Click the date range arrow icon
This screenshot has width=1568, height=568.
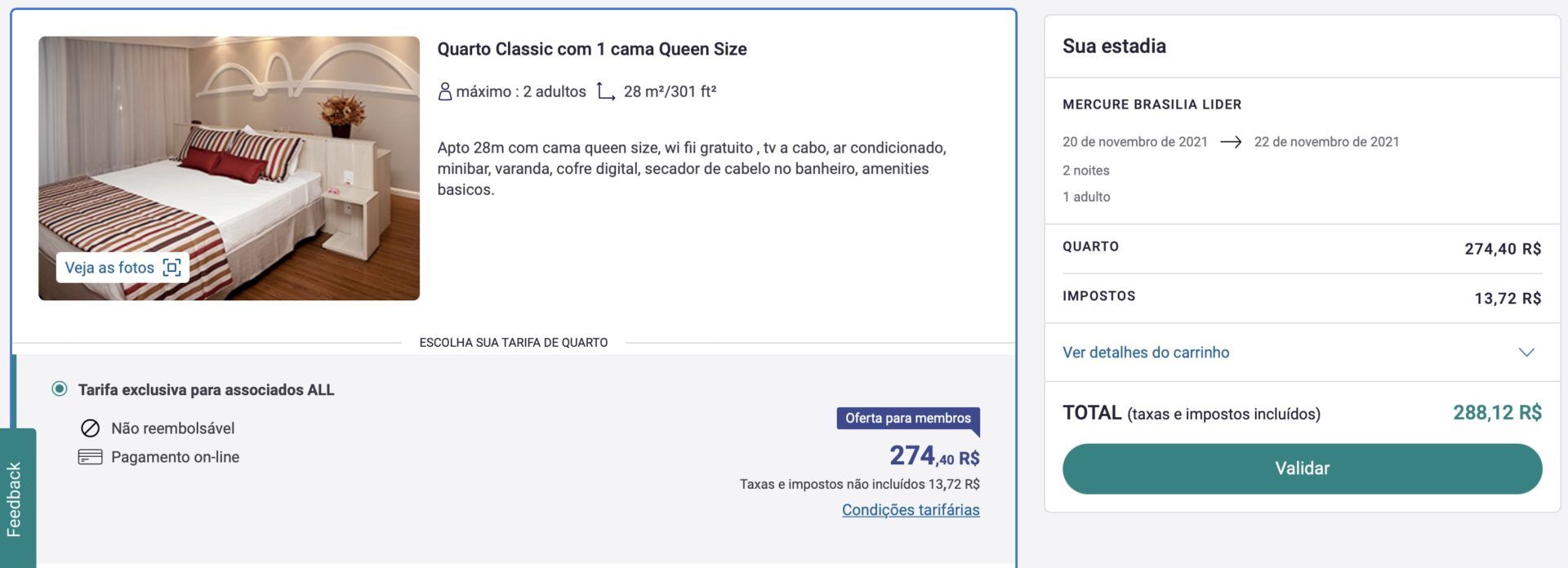tap(1231, 142)
